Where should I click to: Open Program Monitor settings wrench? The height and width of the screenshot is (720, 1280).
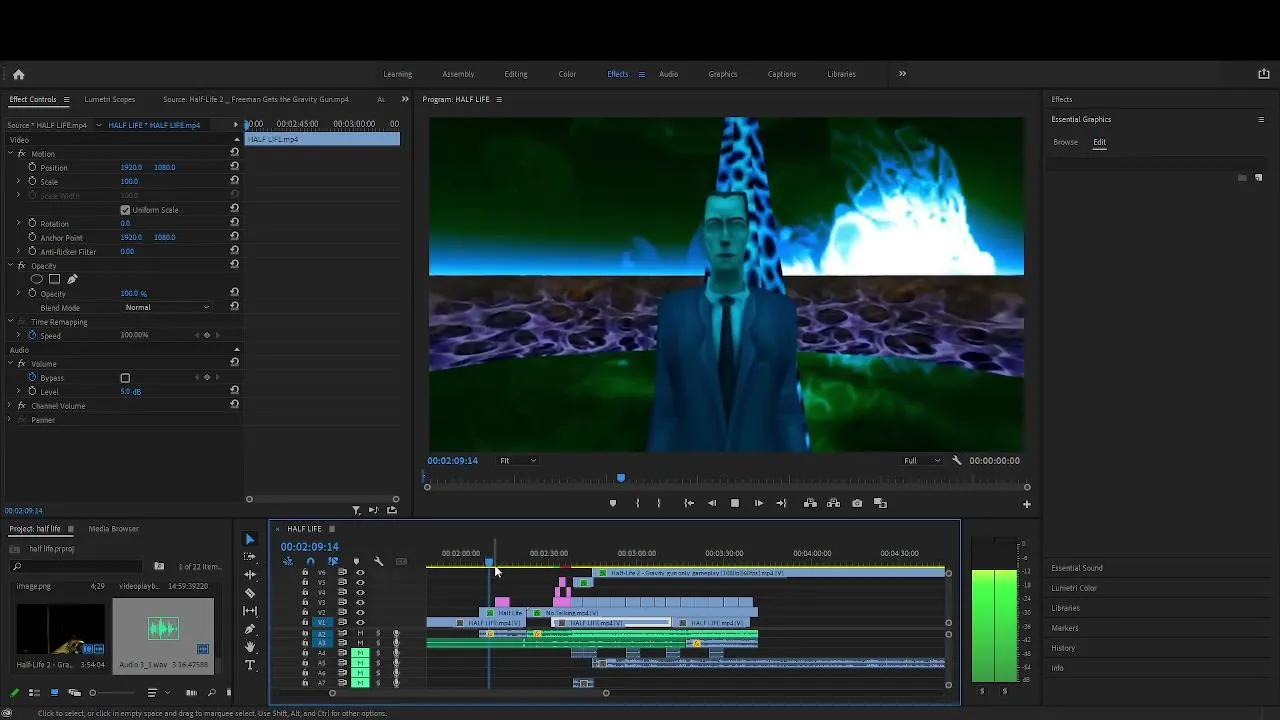957,461
